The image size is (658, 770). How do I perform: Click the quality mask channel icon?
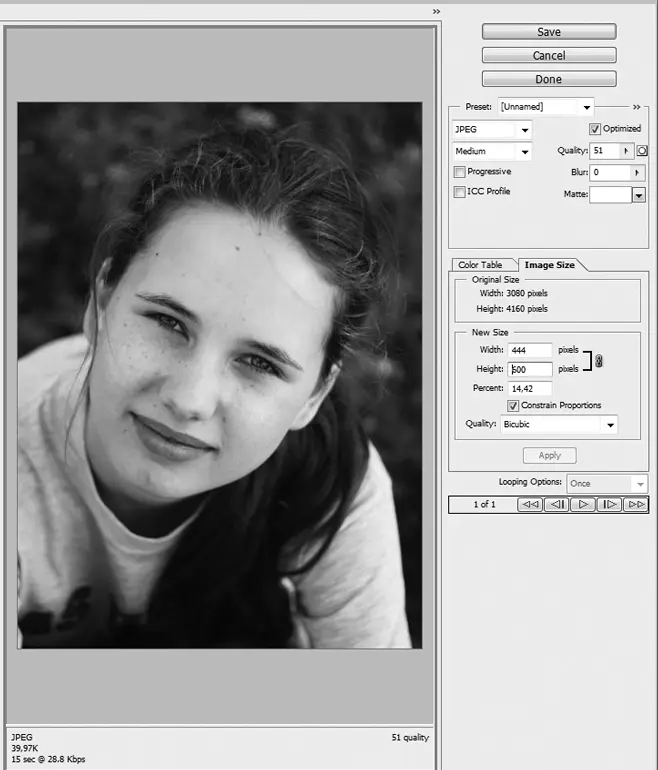pyautogui.click(x=643, y=151)
